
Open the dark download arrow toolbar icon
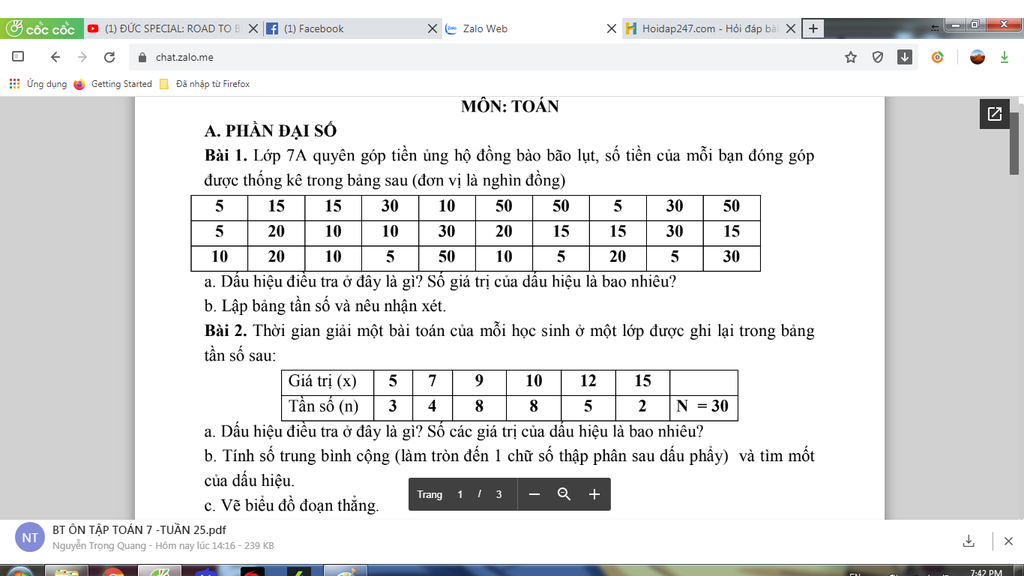pos(904,57)
